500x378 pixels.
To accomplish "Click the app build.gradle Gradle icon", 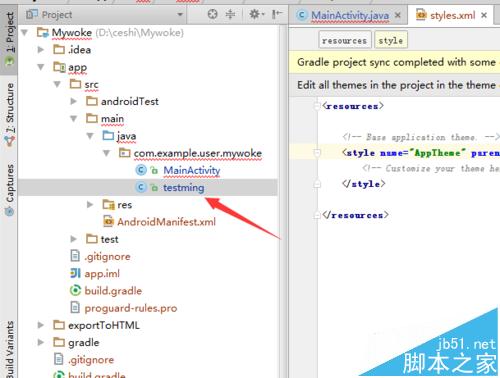I will (x=75, y=291).
